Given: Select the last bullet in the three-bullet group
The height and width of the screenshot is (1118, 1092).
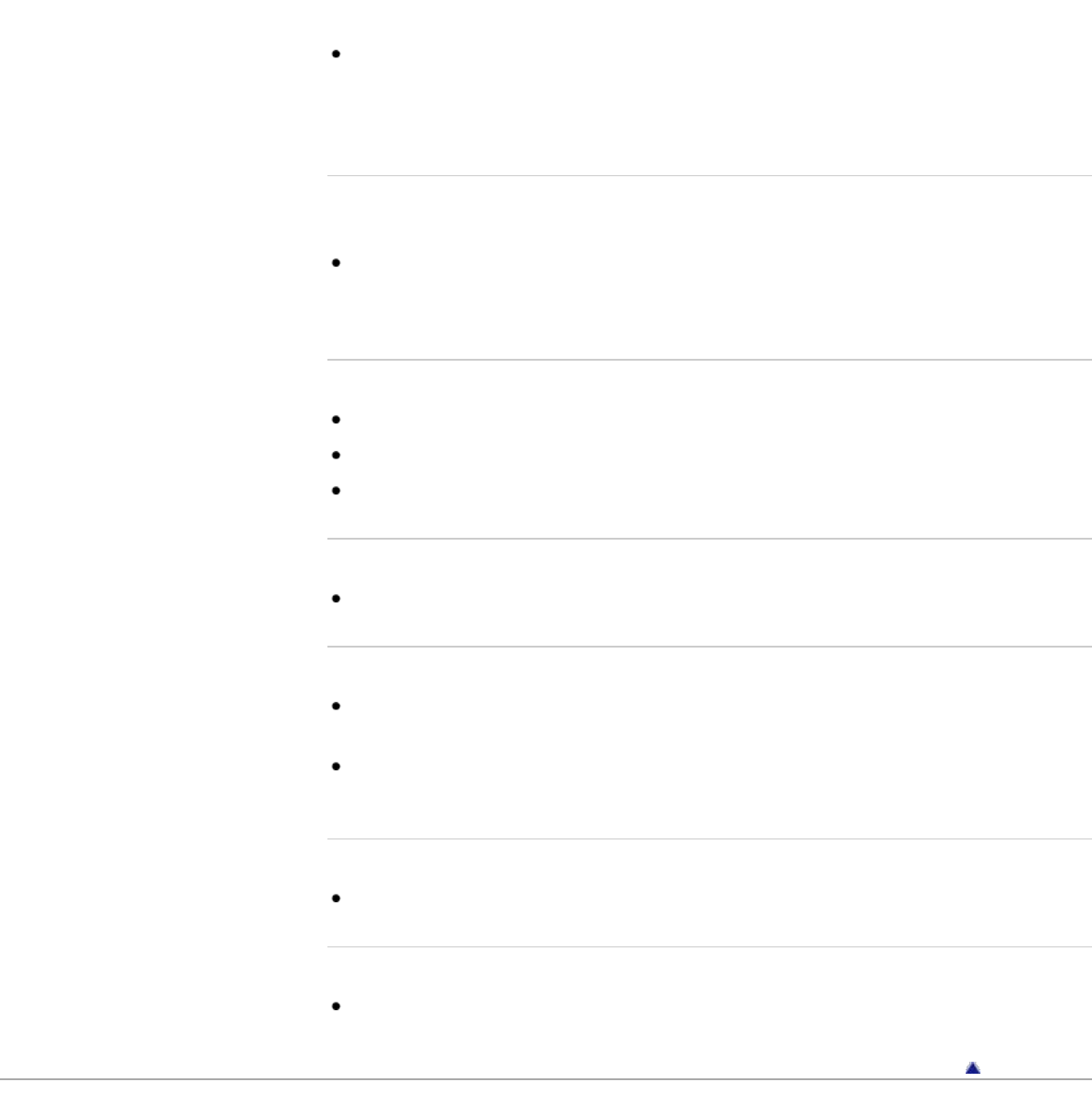Looking at the screenshot, I should (336, 491).
